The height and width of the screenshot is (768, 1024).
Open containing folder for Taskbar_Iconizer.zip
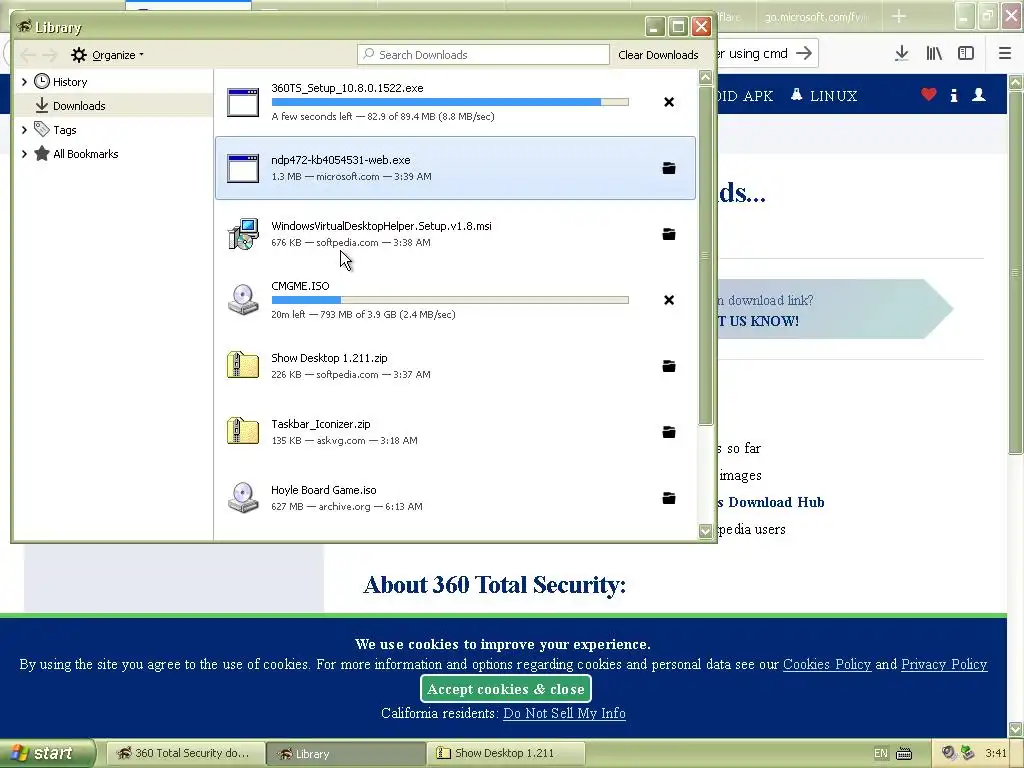pyautogui.click(x=669, y=432)
